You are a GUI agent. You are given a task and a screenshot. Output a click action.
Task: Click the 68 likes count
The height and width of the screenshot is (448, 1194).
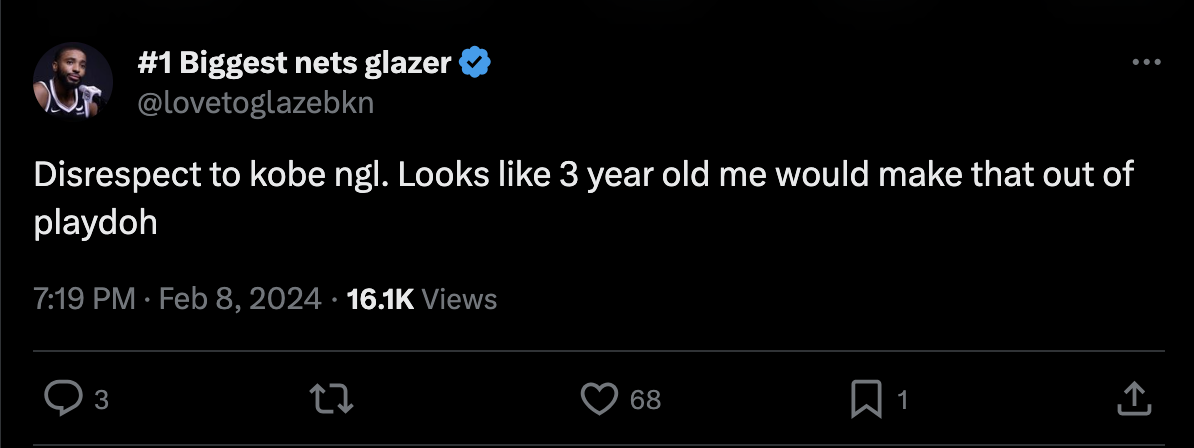[x=646, y=401]
